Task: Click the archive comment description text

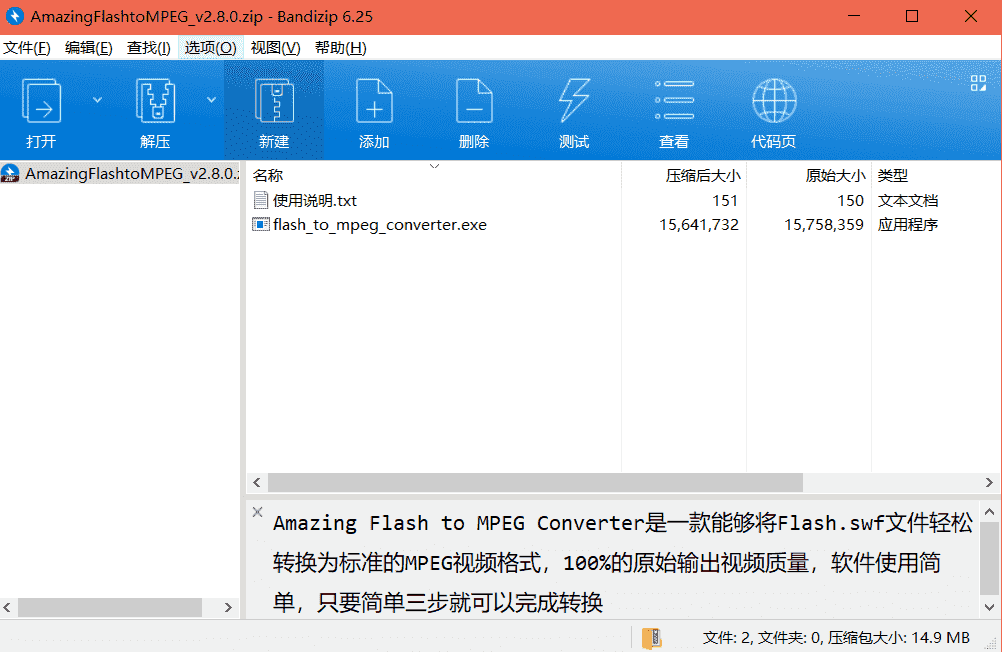Action: coord(623,563)
